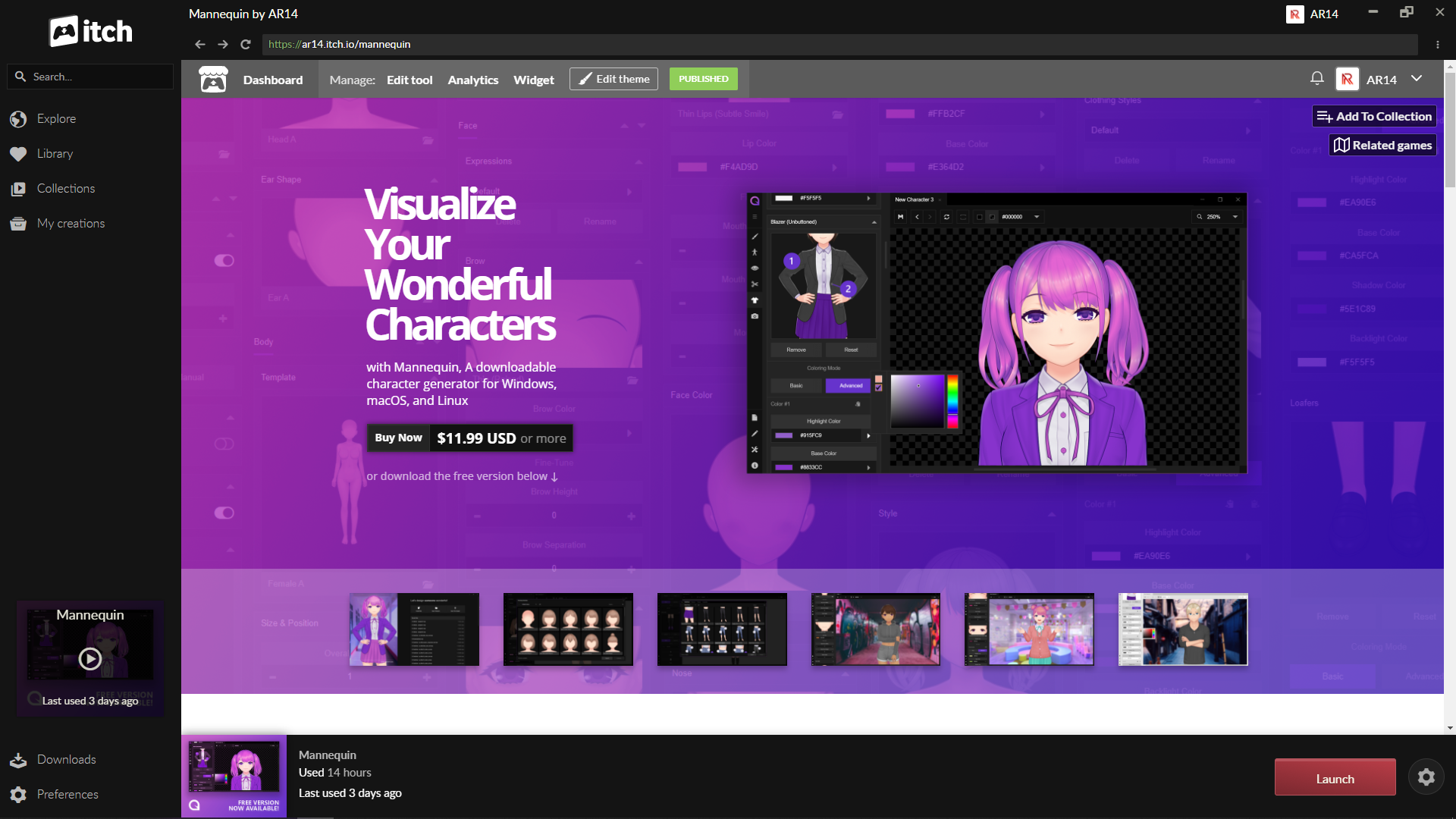Click the URL address bar
Image resolution: width=1456 pixels, height=819 pixels.
click(840, 45)
